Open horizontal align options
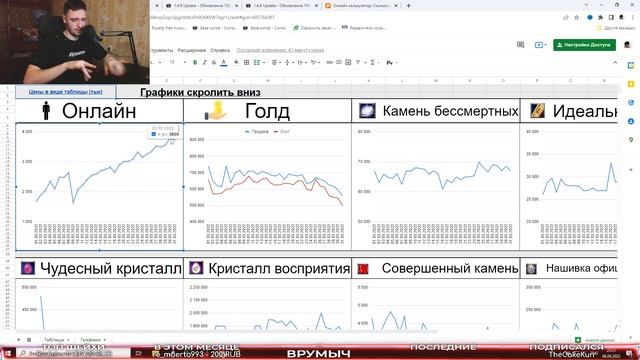Screen dimensions: 640x360 (275, 62)
